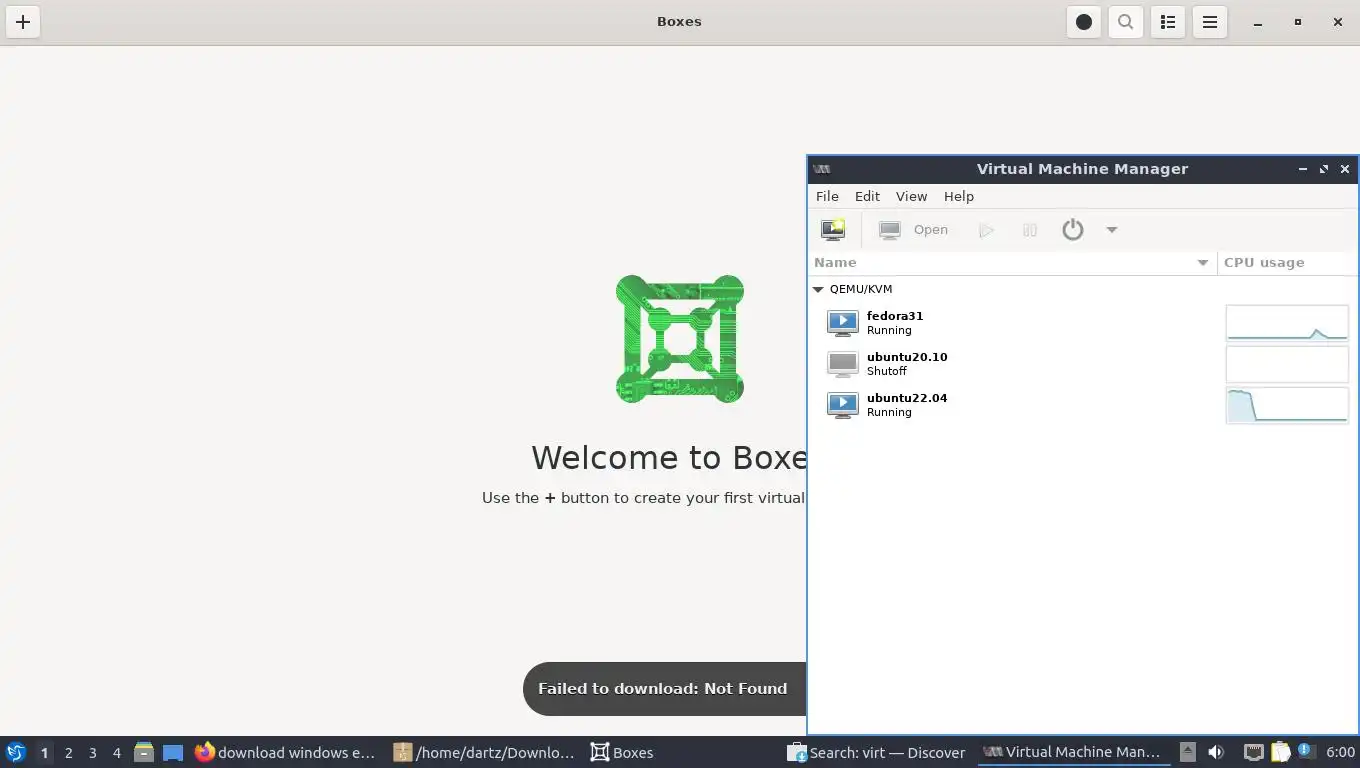Switch to workspace 2
Screen dimensions: 1360x768
[x=69, y=753]
